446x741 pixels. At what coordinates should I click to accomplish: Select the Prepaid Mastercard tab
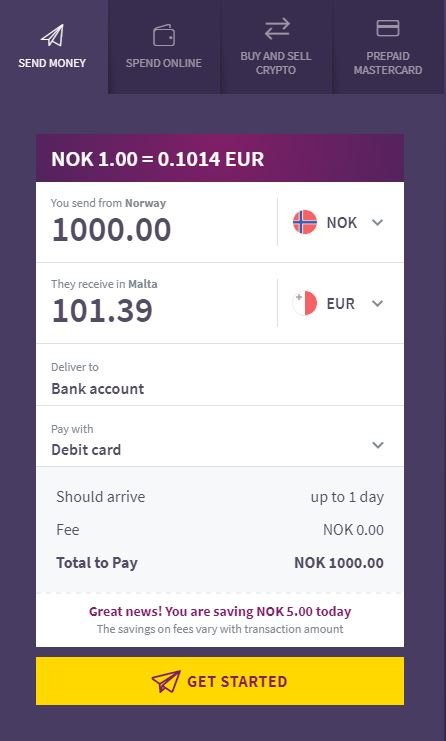tap(388, 47)
